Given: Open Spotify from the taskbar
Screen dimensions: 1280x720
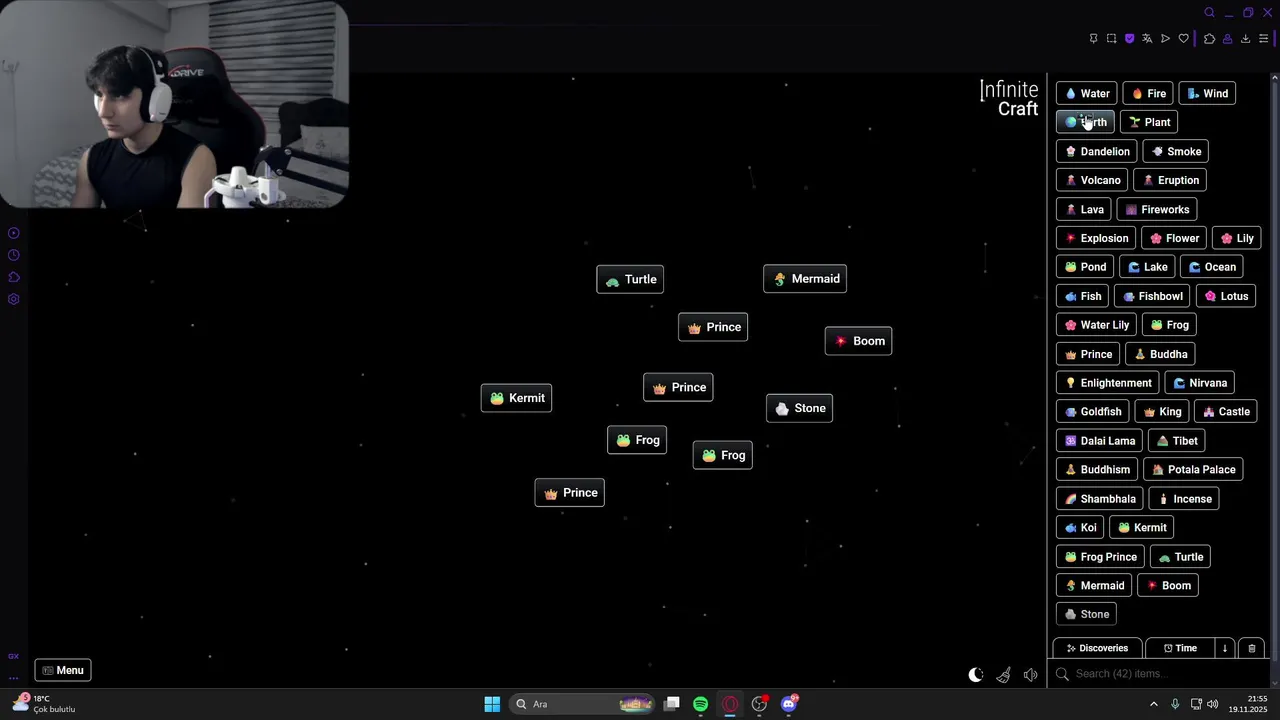Looking at the screenshot, I should pos(700,704).
